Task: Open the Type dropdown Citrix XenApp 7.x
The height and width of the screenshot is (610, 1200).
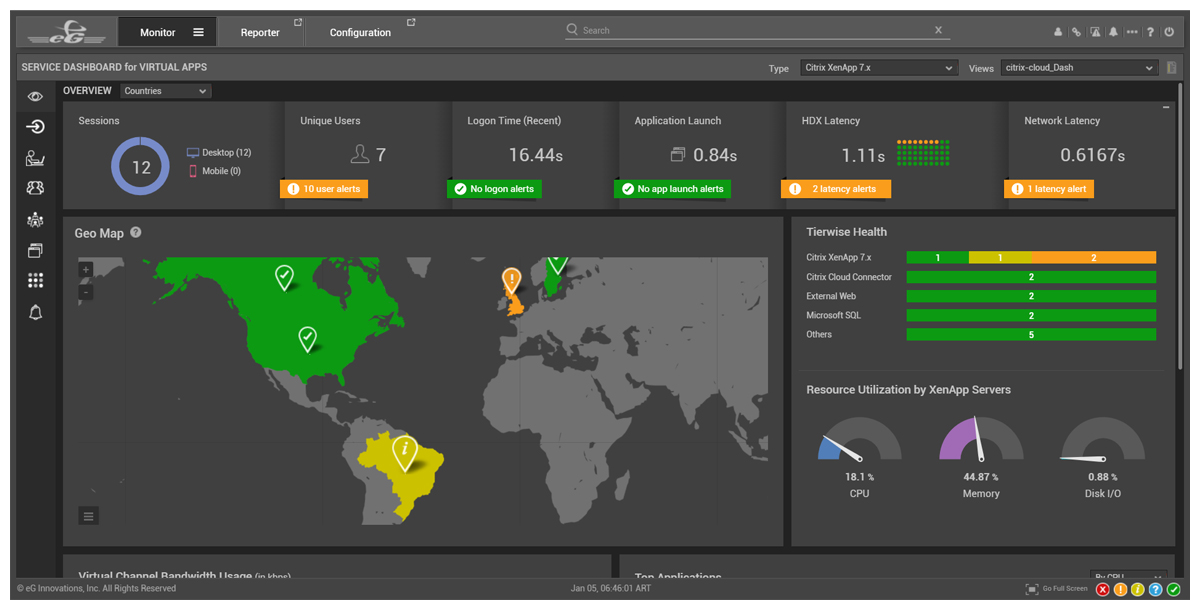Action: tap(878, 68)
